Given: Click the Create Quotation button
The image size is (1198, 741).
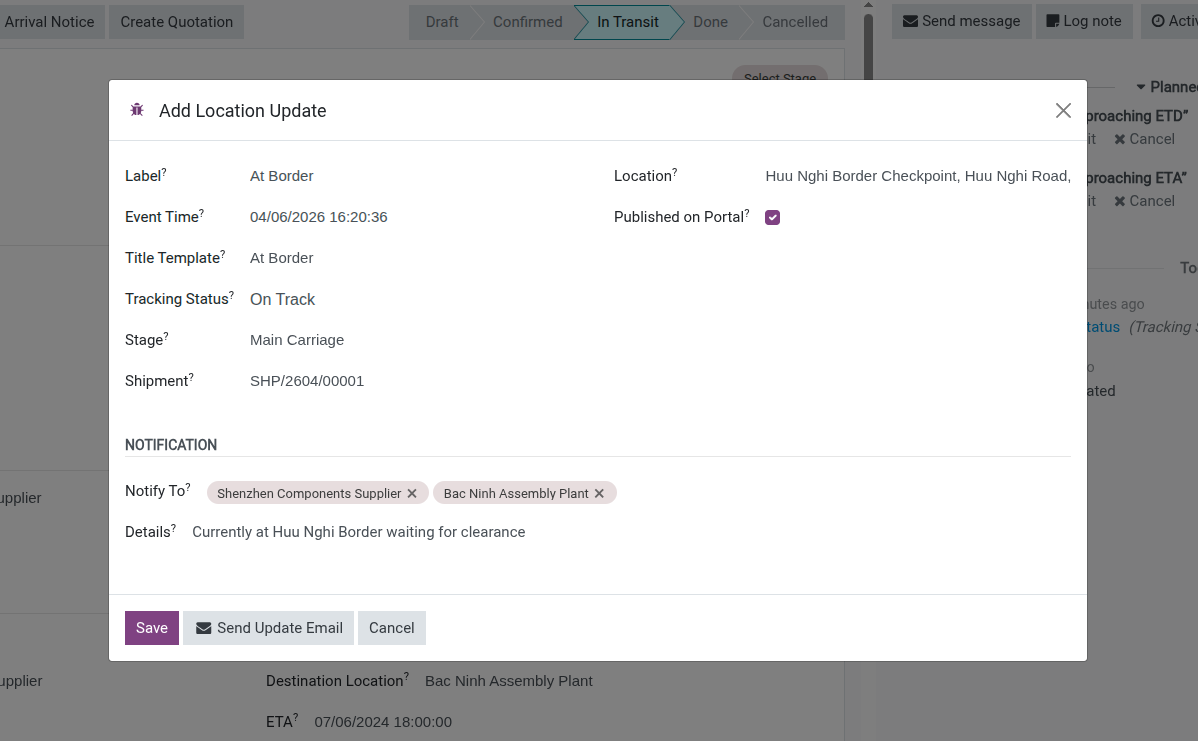Looking at the screenshot, I should [x=176, y=22].
